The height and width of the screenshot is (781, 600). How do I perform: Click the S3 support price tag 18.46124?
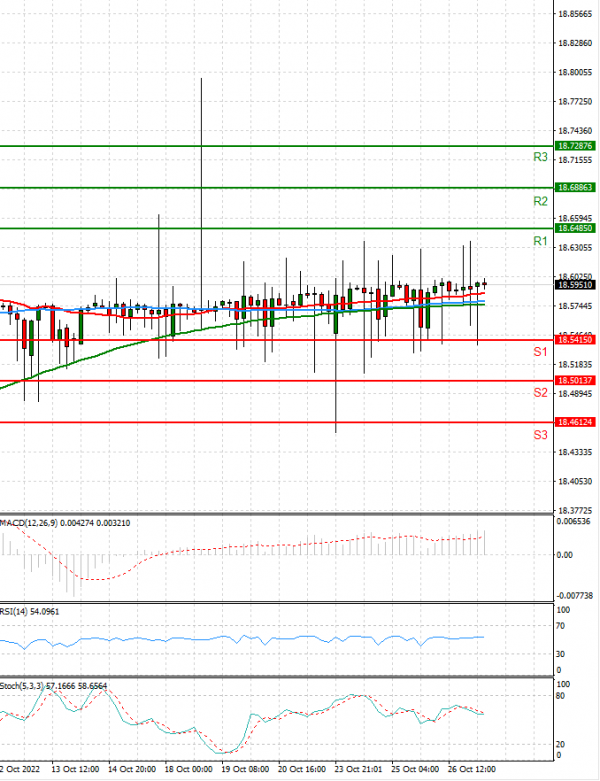point(575,422)
